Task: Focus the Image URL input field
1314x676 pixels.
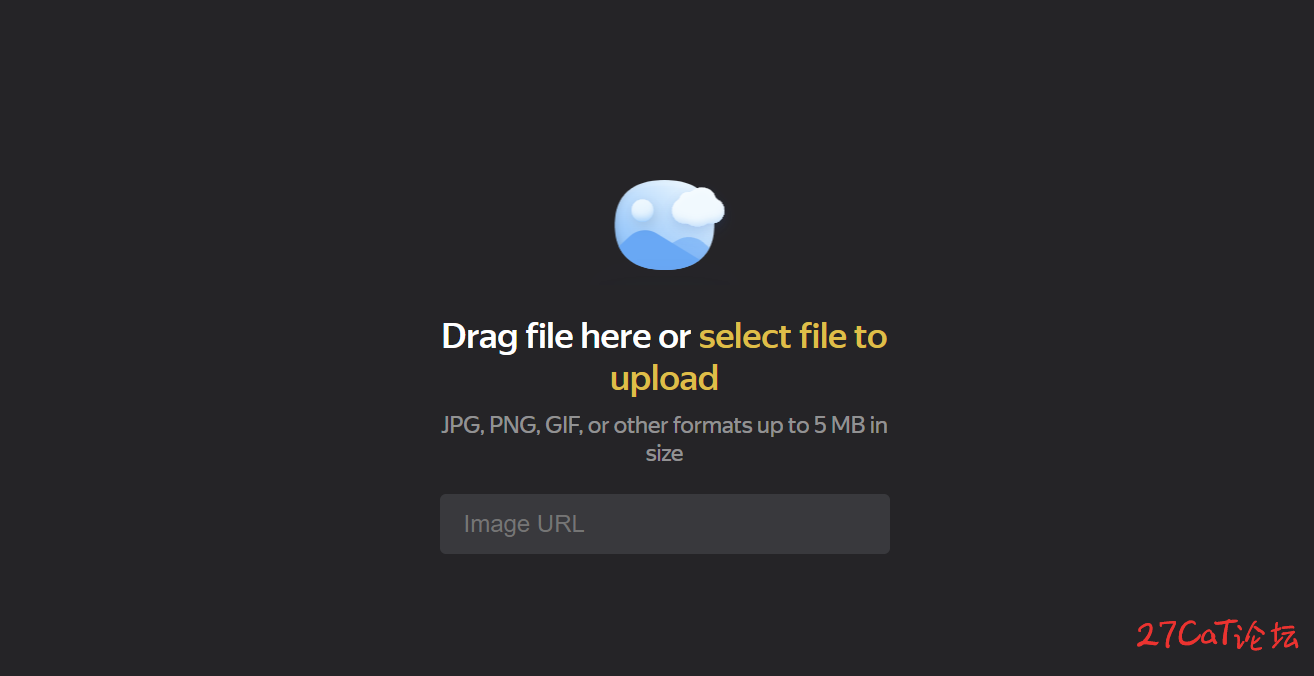Action: pos(664,524)
